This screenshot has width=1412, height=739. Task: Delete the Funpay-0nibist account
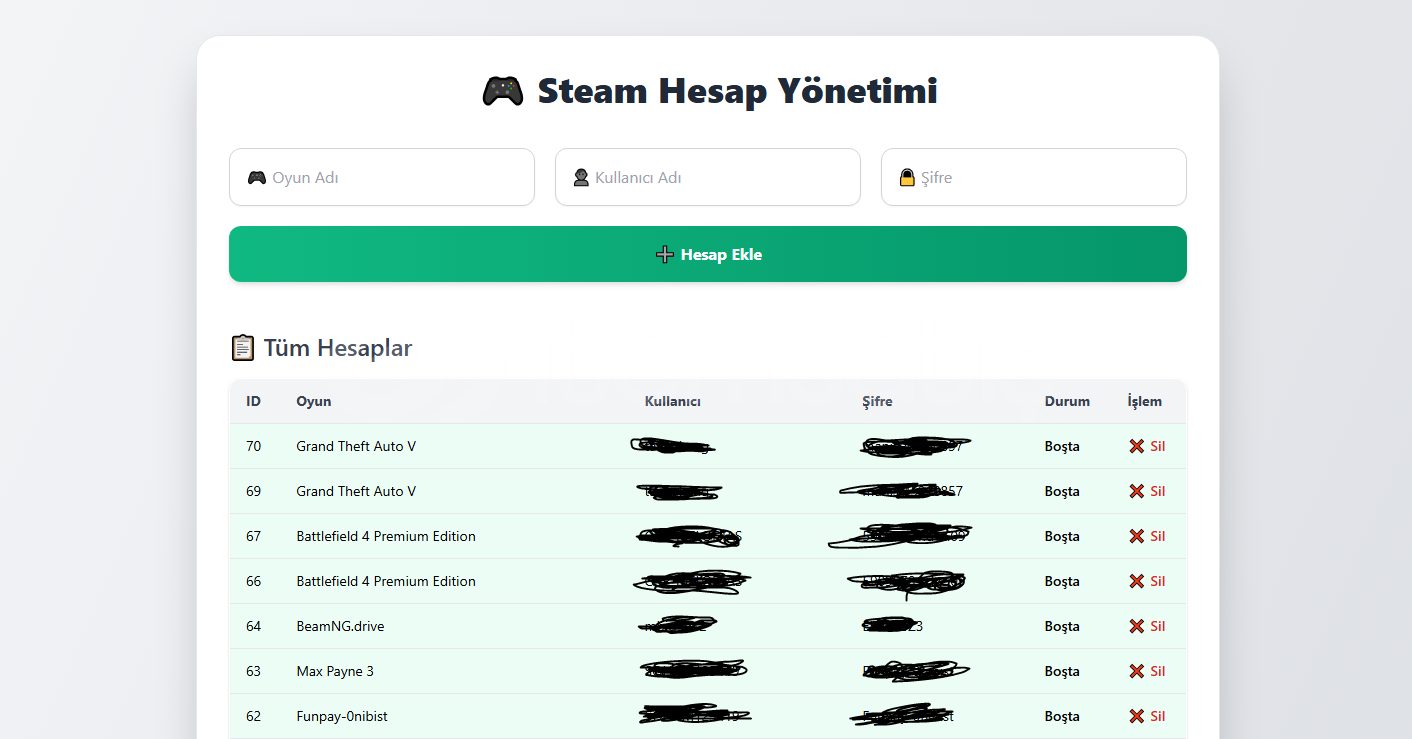pyautogui.click(x=1147, y=716)
